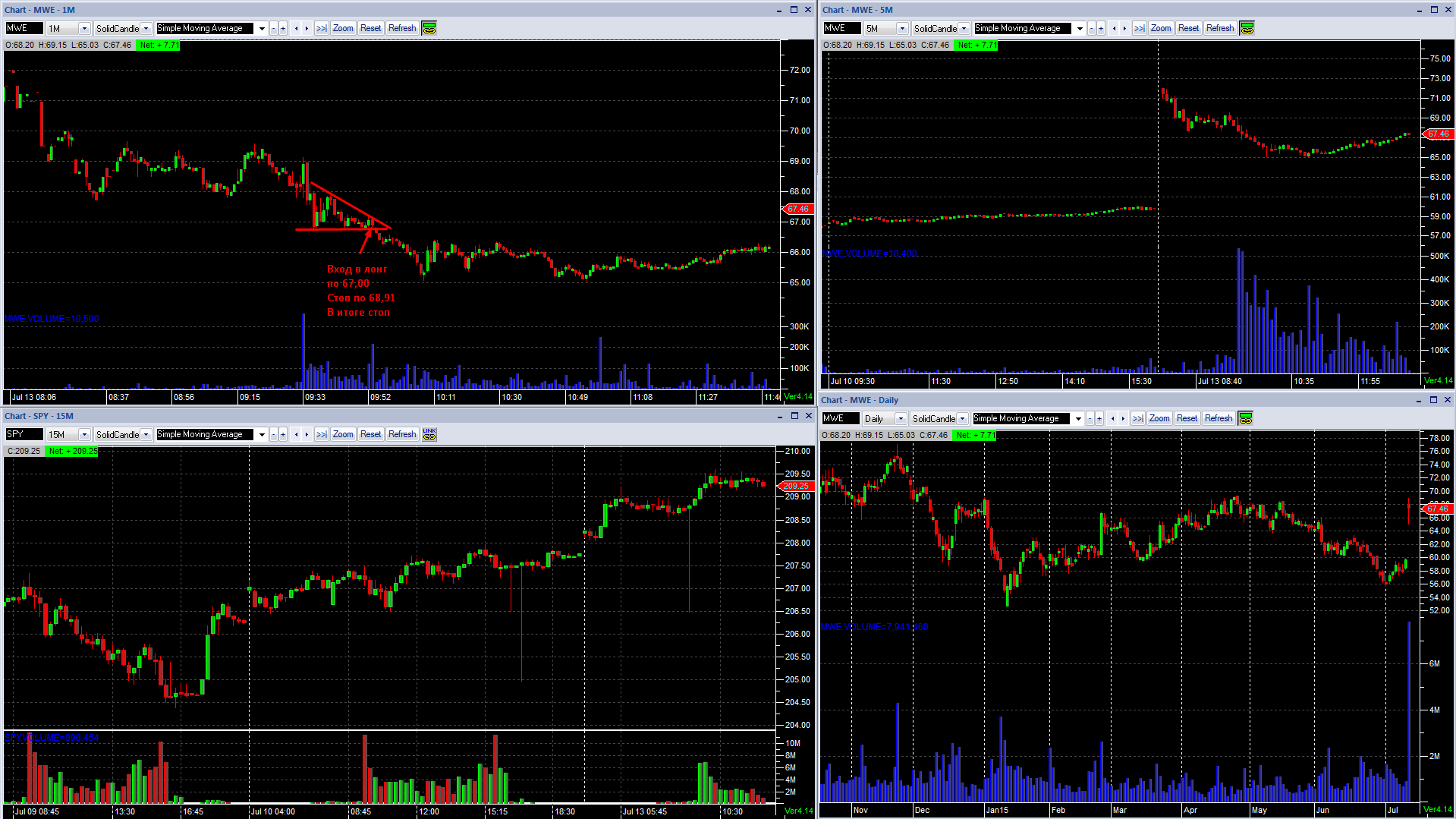Jump to latest (>>|) in MWE Daily chart
Image resolution: width=1456 pixels, height=819 pixels.
click(1138, 418)
